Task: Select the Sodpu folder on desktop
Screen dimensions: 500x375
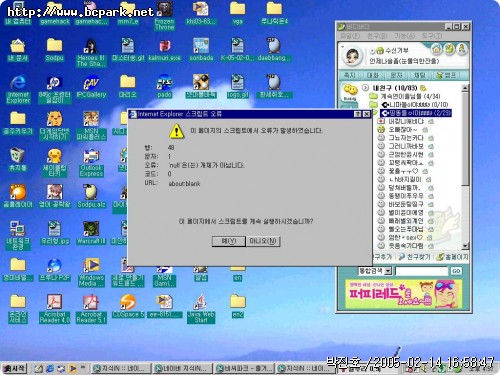Action: click(54, 50)
